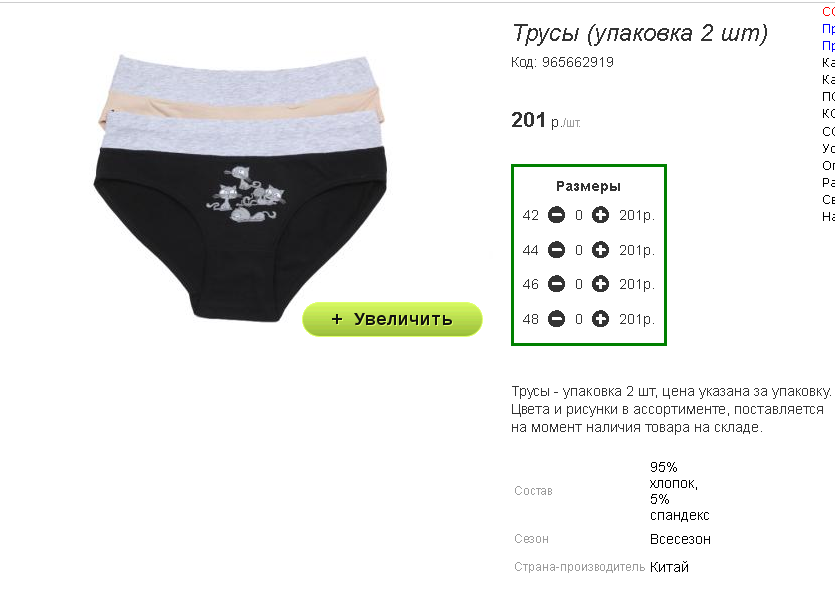Screen dimensions: 835x593
Task: Decrease quantity for size 42
Action: [x=556, y=215]
